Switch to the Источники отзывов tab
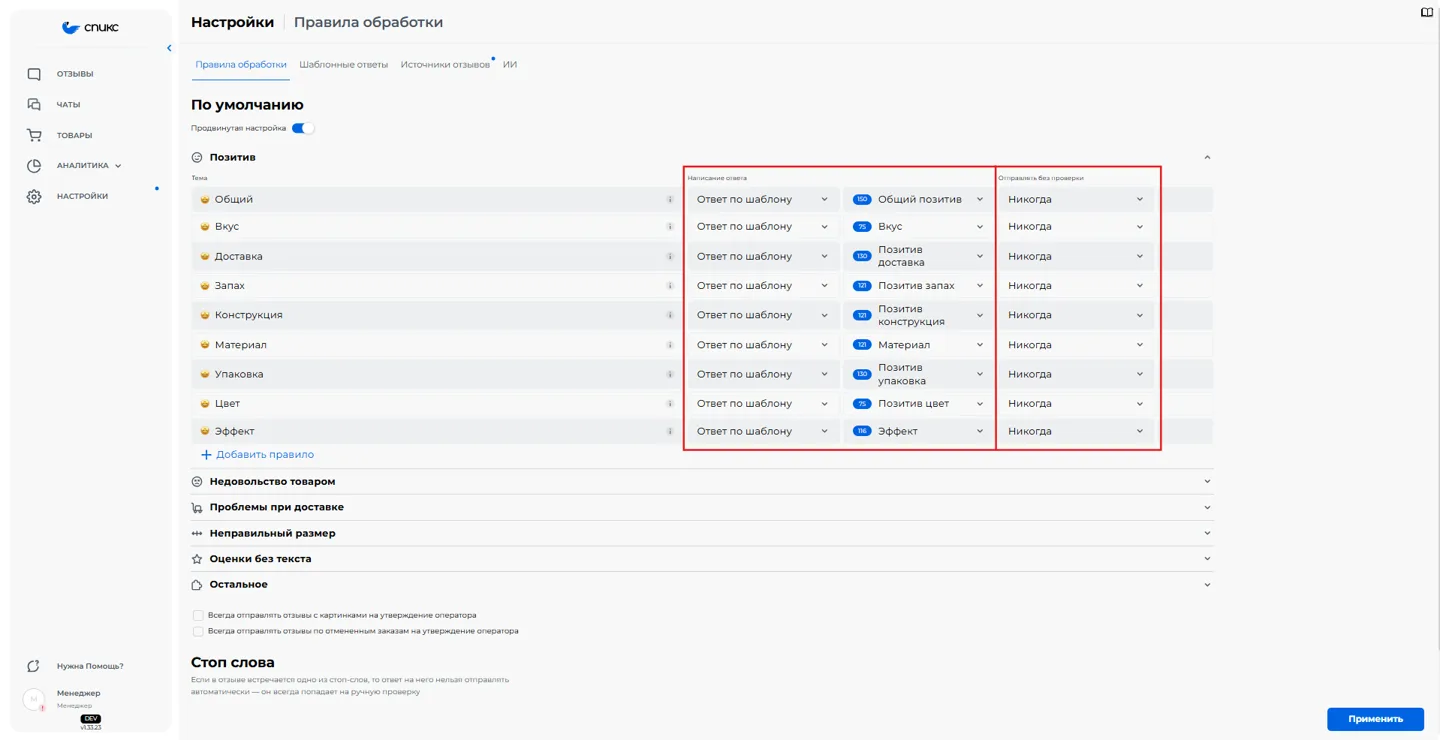 (x=445, y=64)
